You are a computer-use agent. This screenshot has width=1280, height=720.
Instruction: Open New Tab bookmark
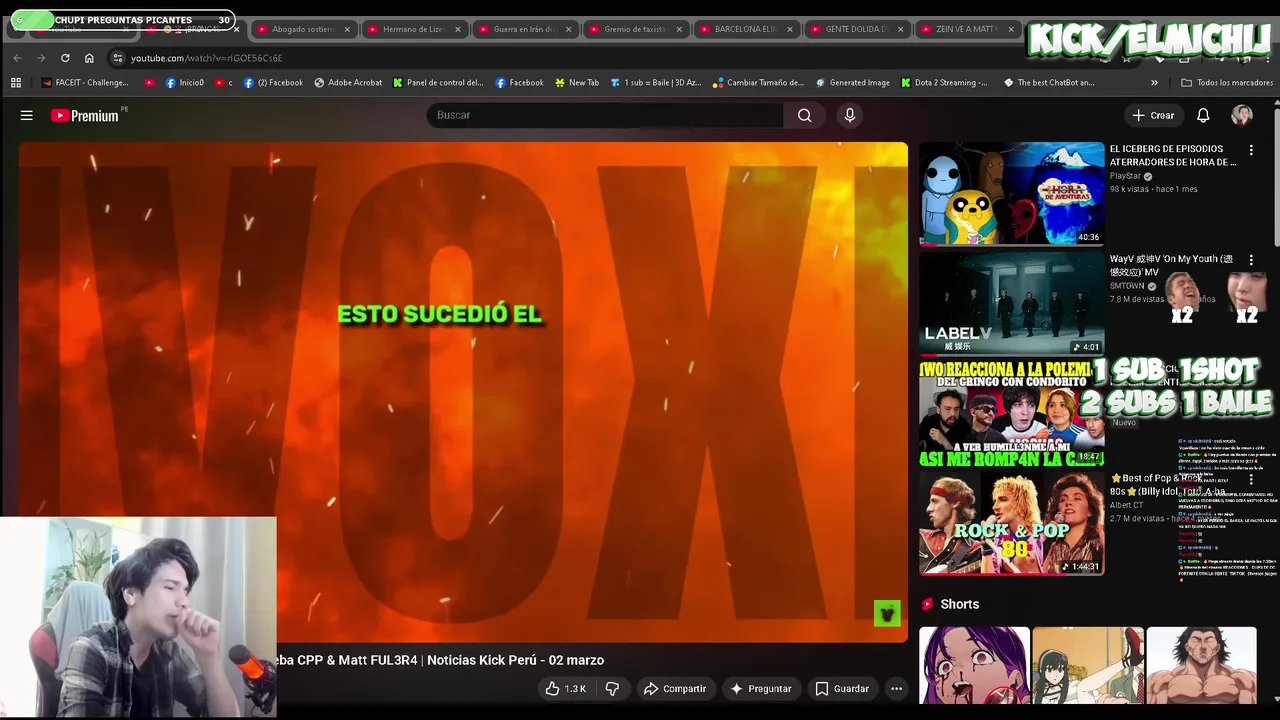tap(577, 83)
